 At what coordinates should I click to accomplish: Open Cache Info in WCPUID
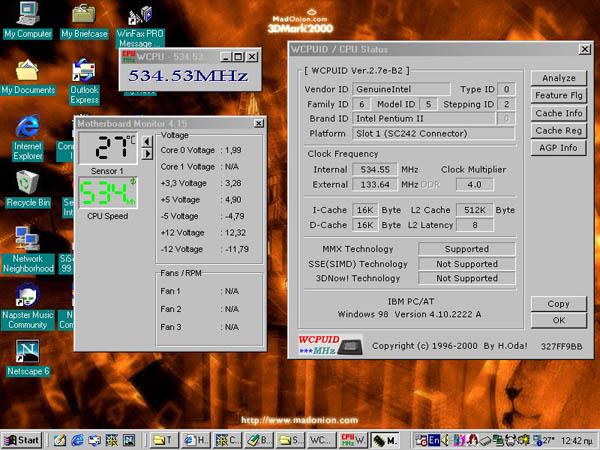(559, 113)
